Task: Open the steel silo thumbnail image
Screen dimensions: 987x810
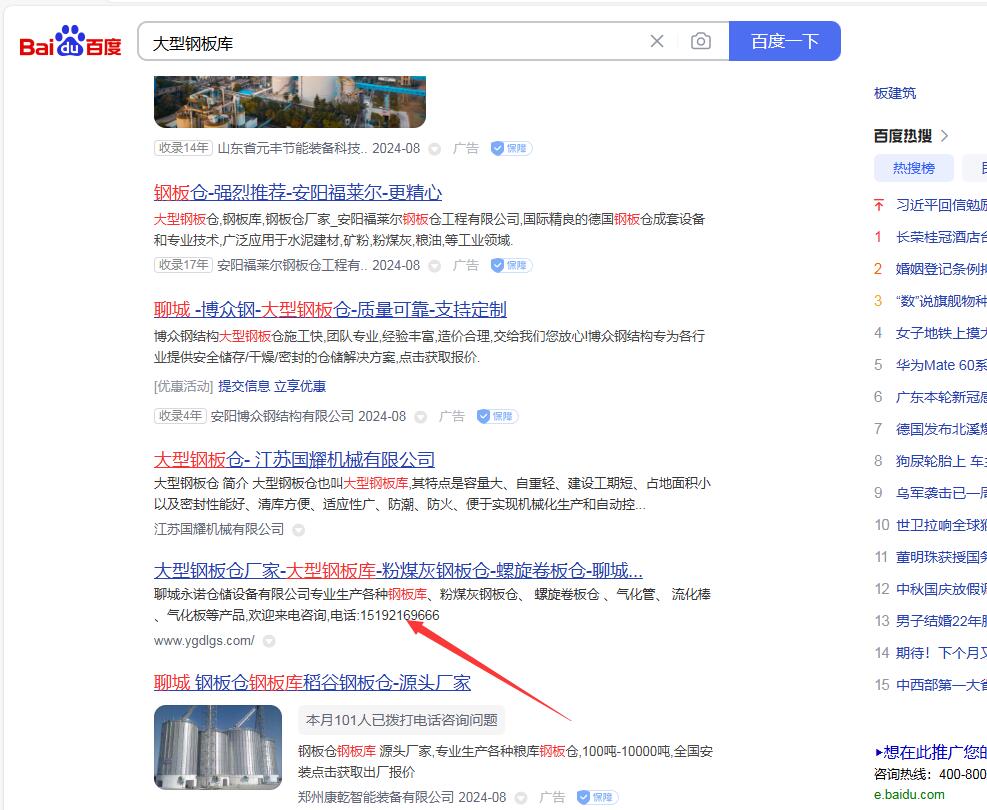Action: (218, 747)
